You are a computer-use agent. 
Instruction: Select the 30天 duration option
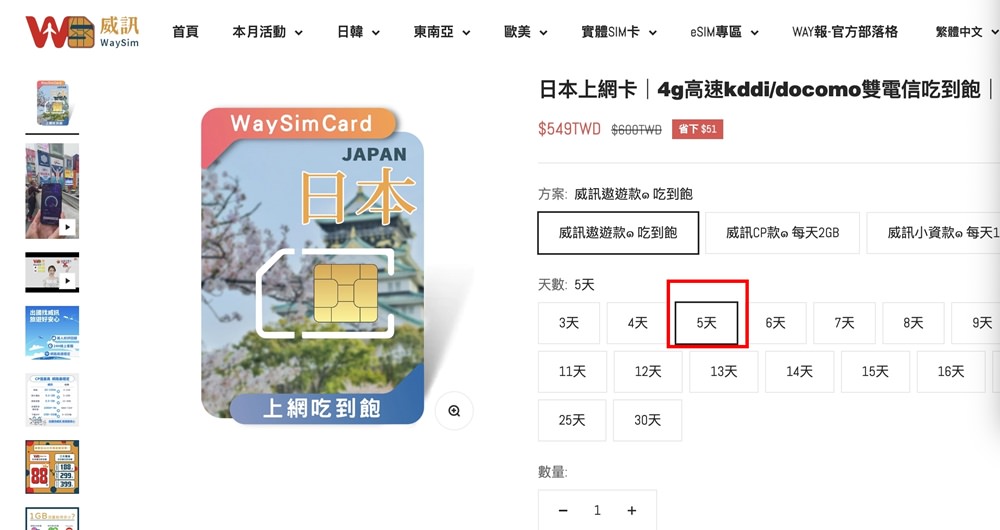(647, 420)
